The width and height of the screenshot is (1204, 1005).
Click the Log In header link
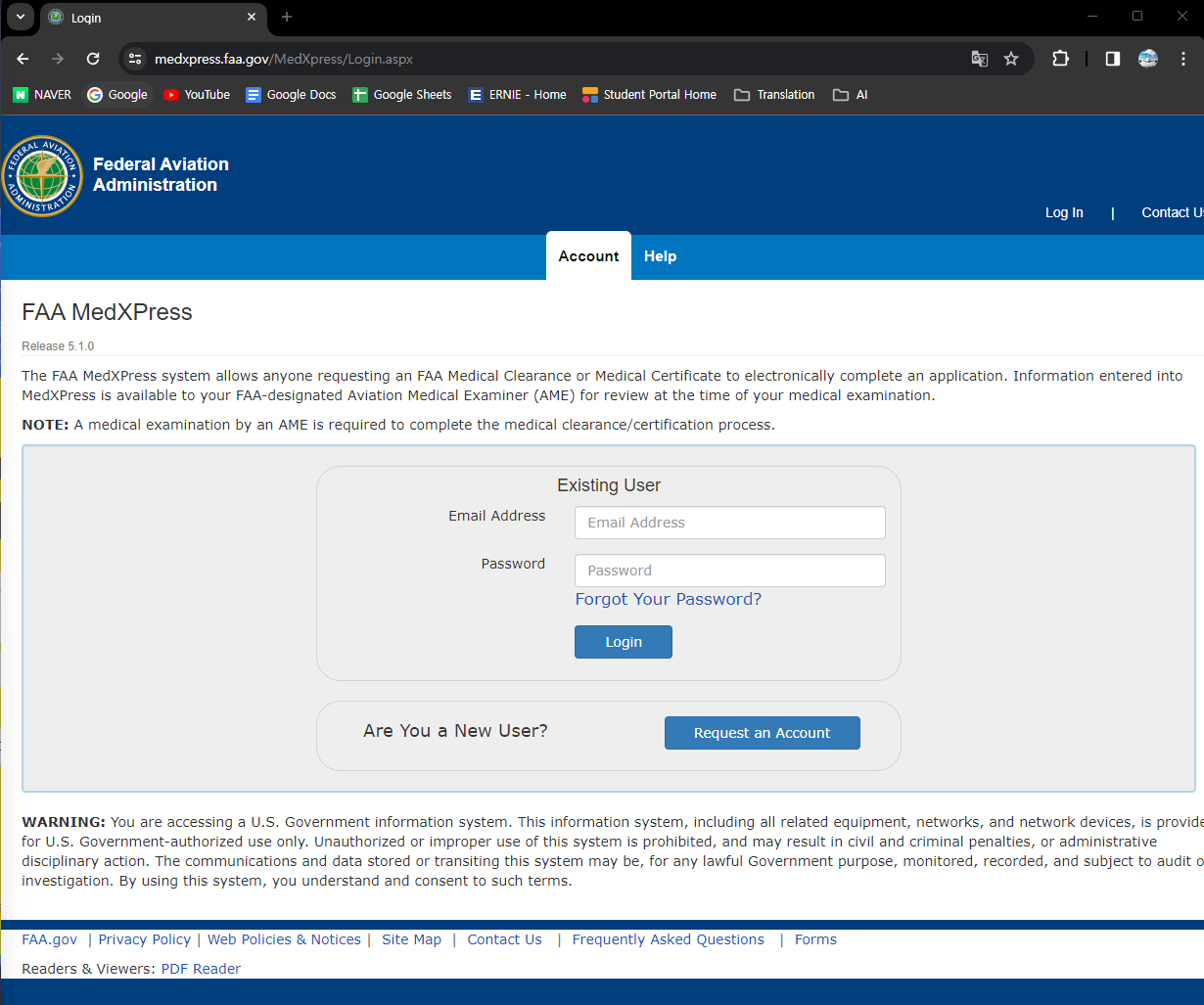click(x=1064, y=212)
